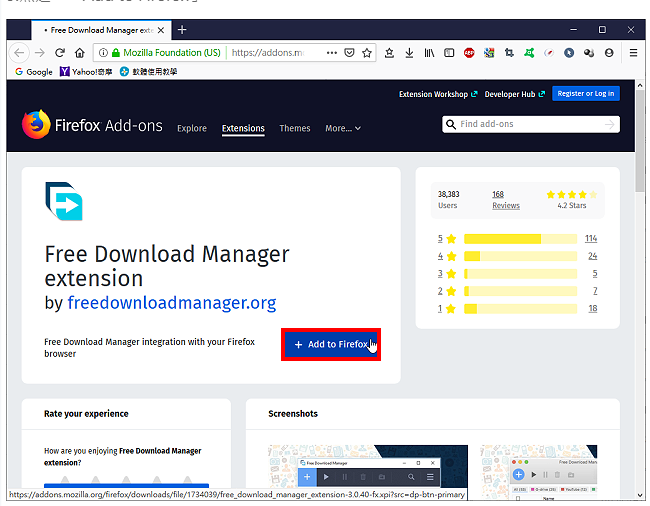Click the 4-star rating progress bar
This screenshot has width=650, height=506.
[x=520, y=256]
